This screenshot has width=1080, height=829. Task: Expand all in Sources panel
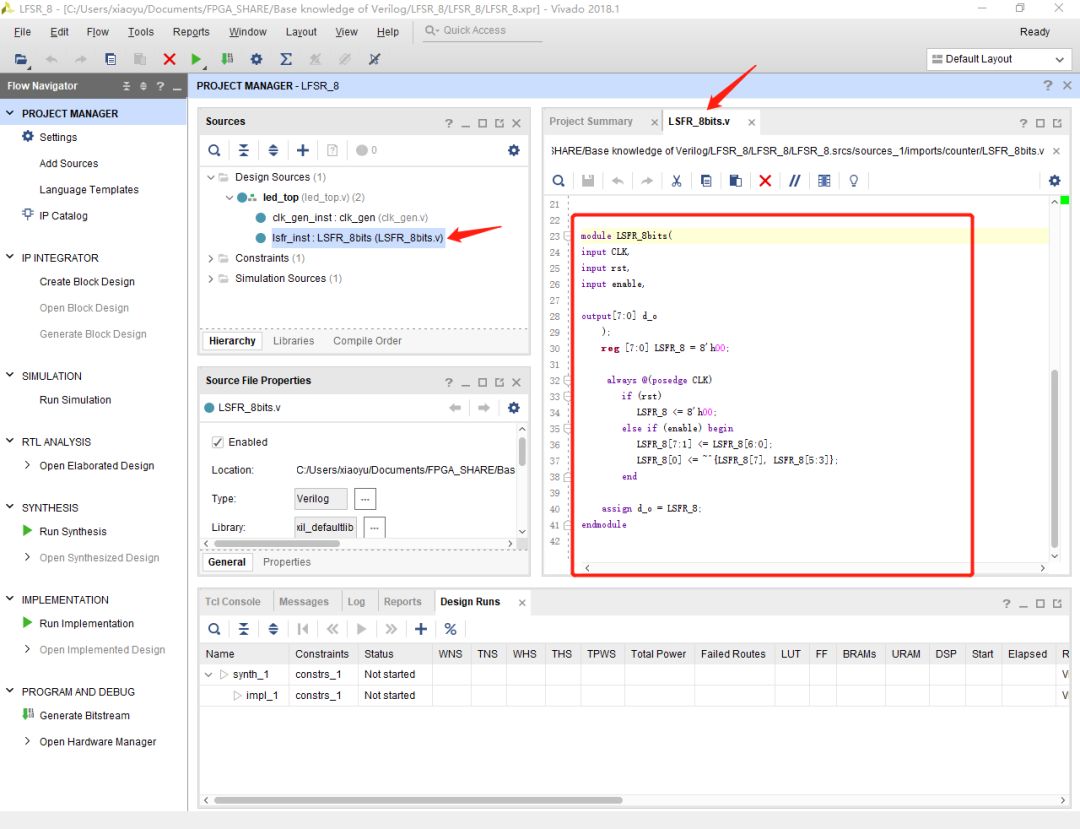(x=273, y=150)
